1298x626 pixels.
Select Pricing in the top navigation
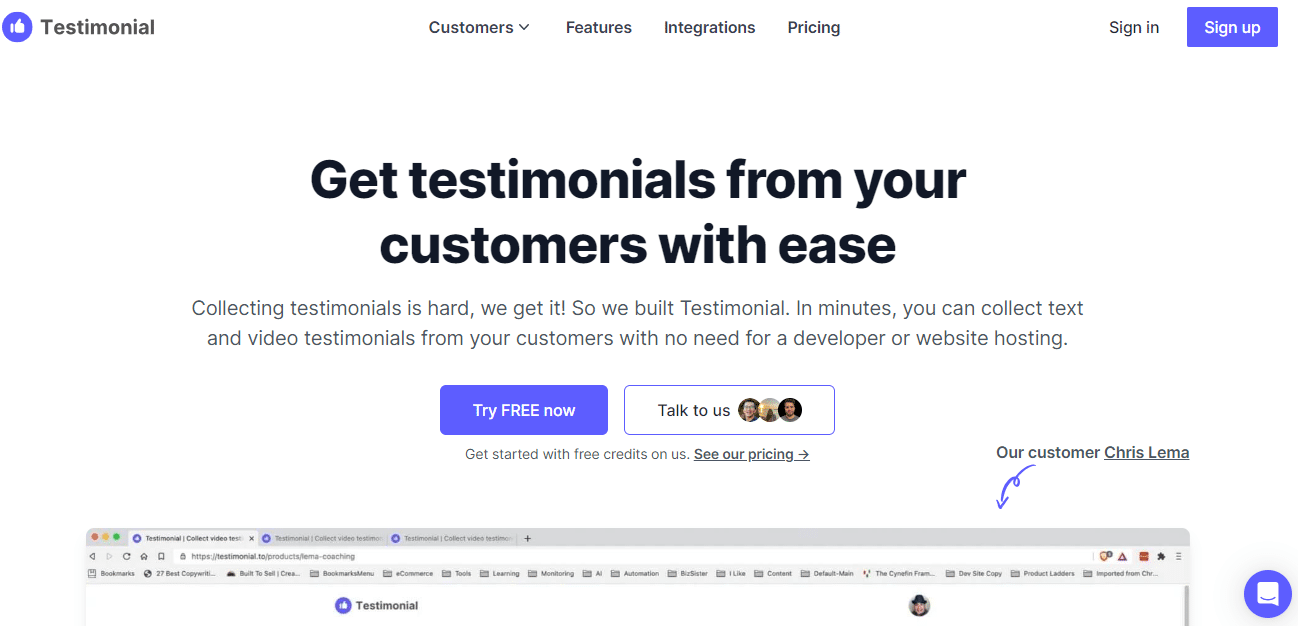[813, 27]
